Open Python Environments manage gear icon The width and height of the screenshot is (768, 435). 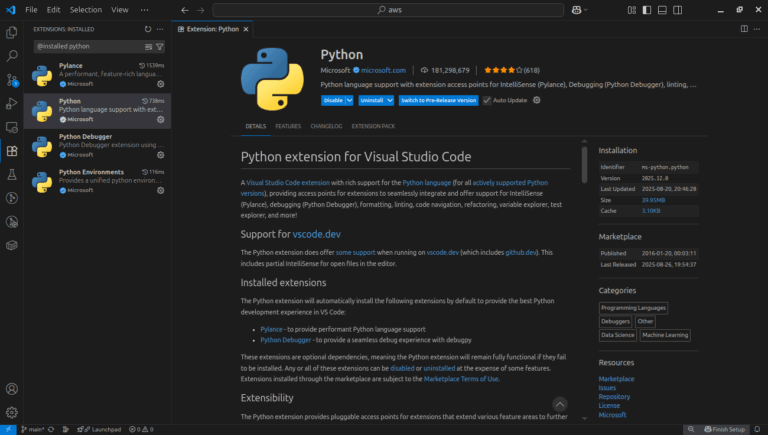(x=161, y=190)
